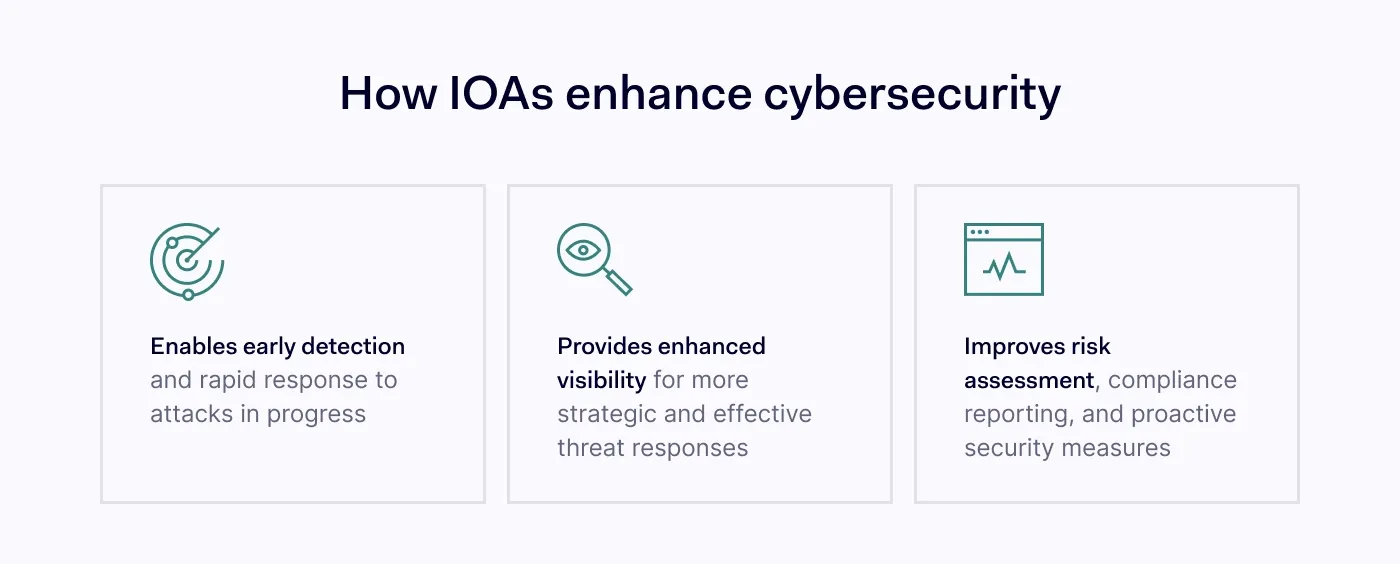Click the word "cybersecurity" in the title
This screenshot has width=1400, height=564.
coord(912,94)
